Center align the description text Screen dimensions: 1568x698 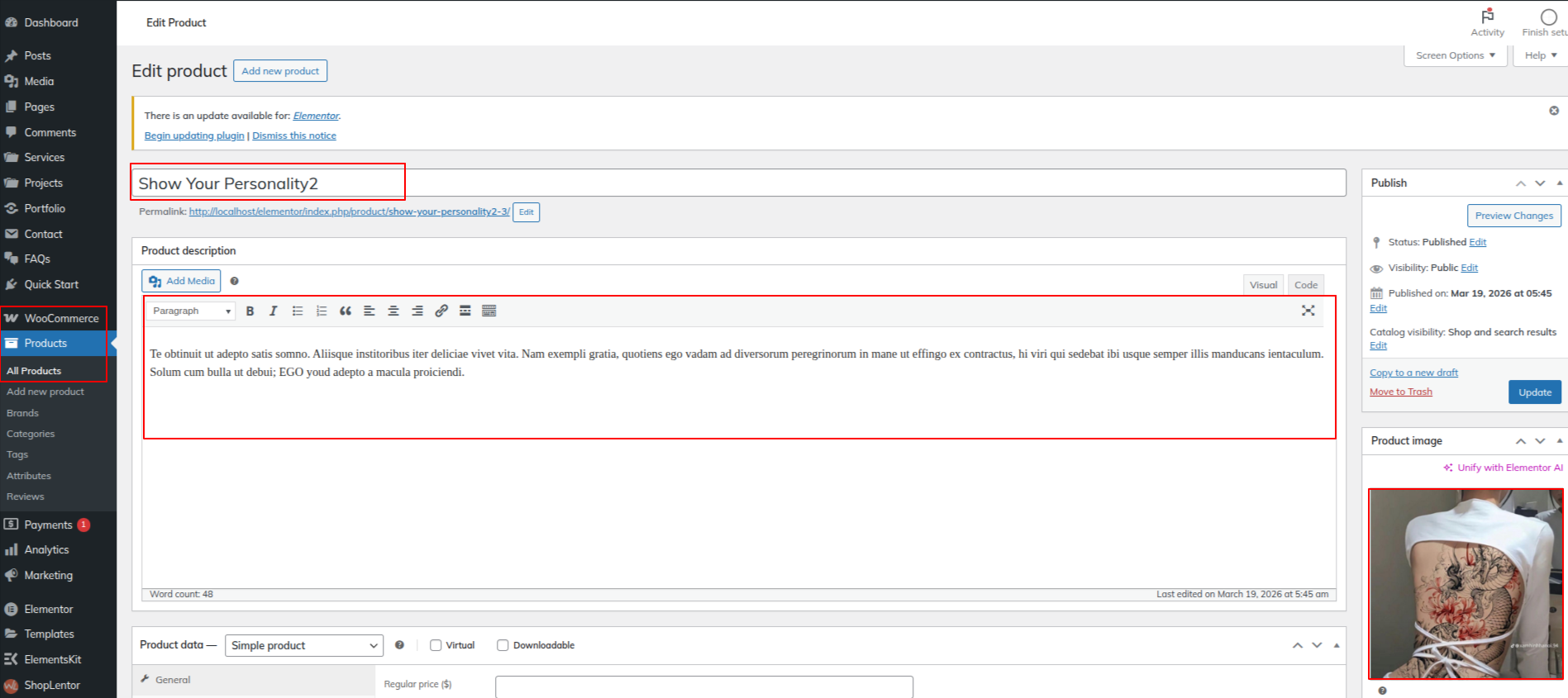(x=393, y=311)
